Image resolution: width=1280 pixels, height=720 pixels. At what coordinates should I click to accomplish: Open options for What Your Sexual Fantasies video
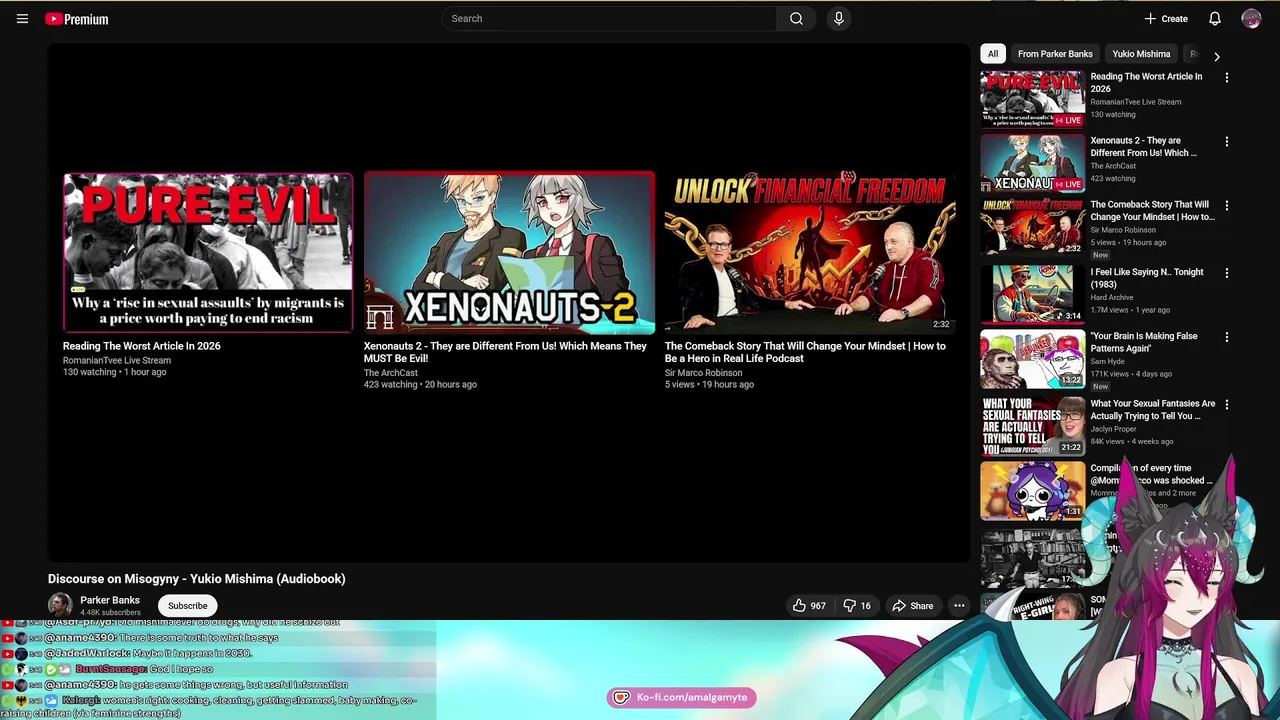[x=1227, y=405]
